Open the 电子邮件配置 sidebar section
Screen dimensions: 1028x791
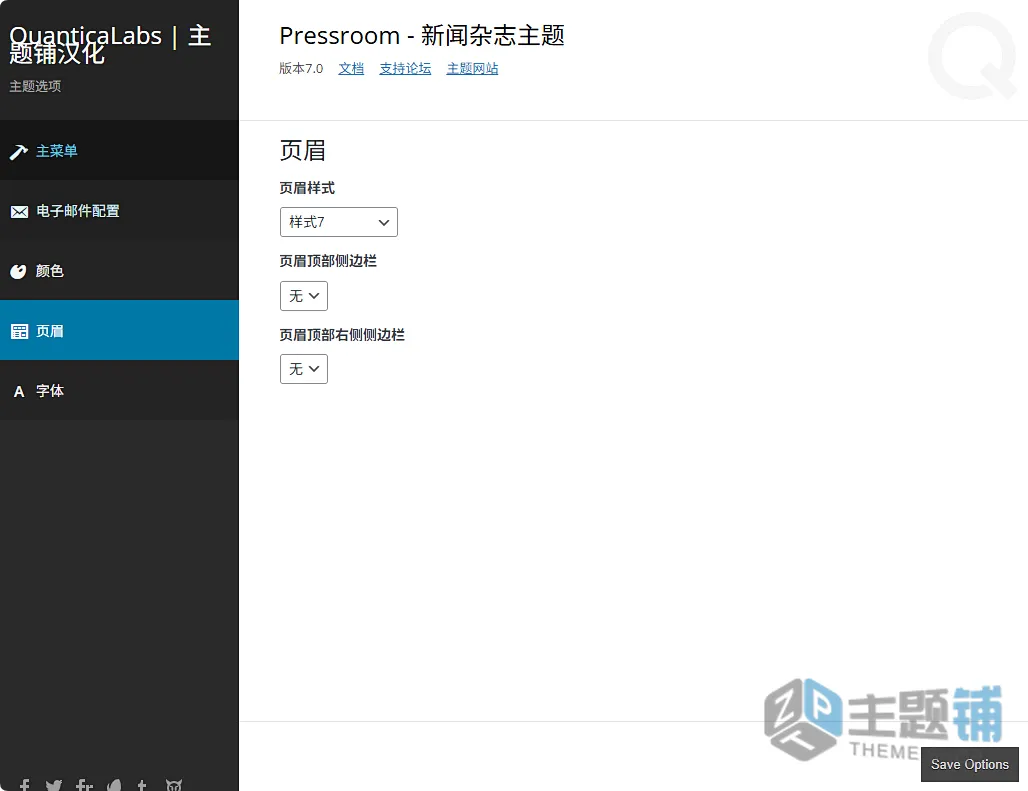click(x=119, y=211)
